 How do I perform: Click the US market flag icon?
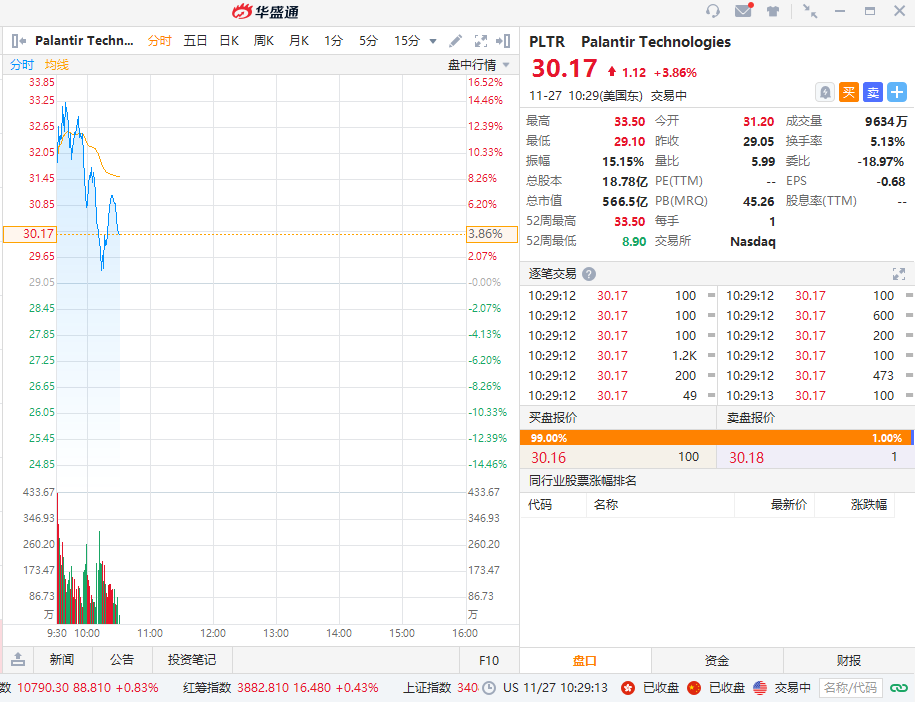tap(760, 688)
